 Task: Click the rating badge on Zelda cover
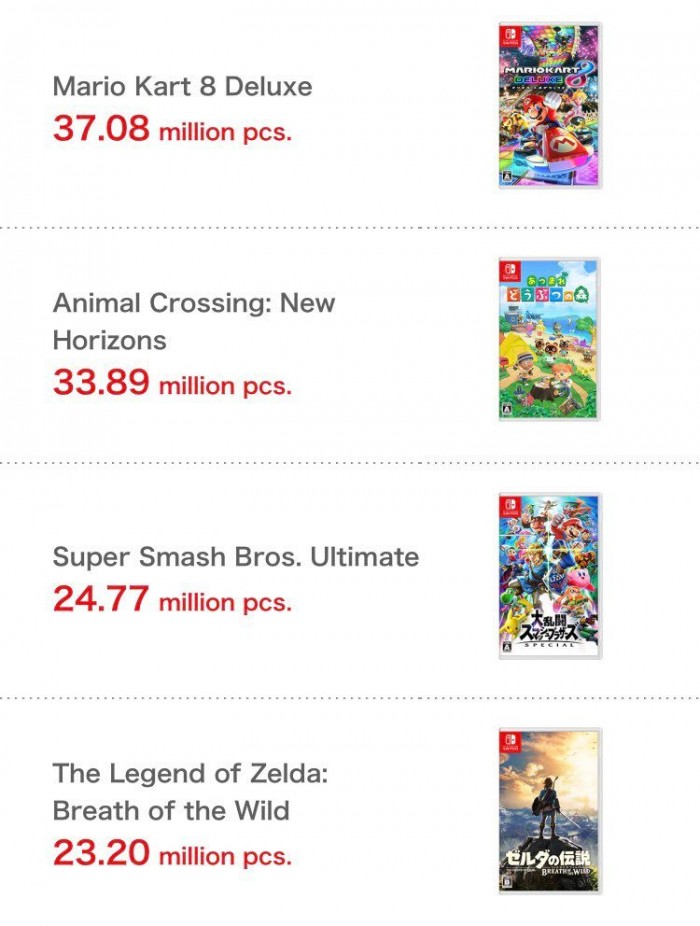pos(506,883)
